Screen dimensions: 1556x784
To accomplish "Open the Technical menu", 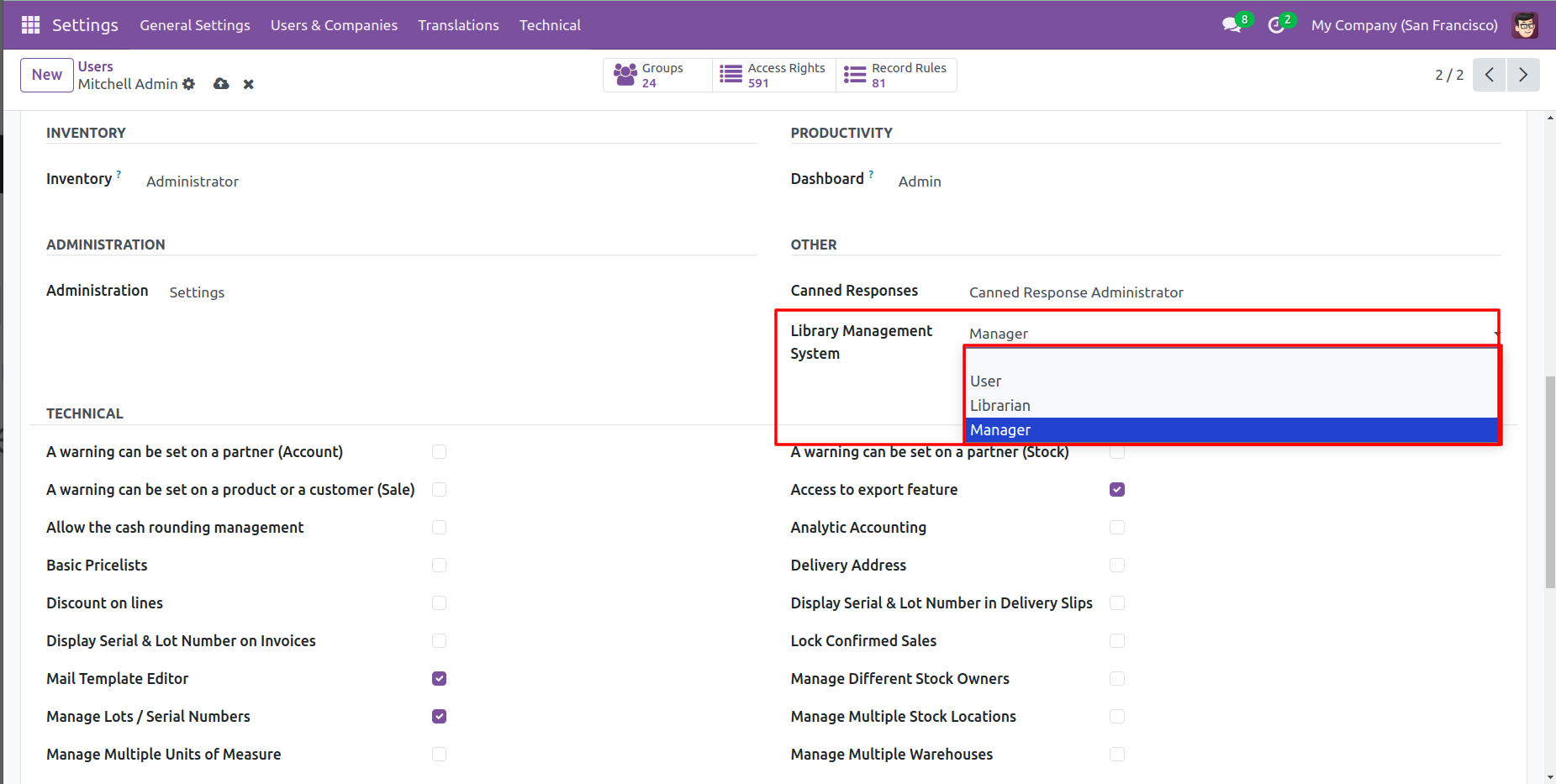I will click(x=550, y=25).
